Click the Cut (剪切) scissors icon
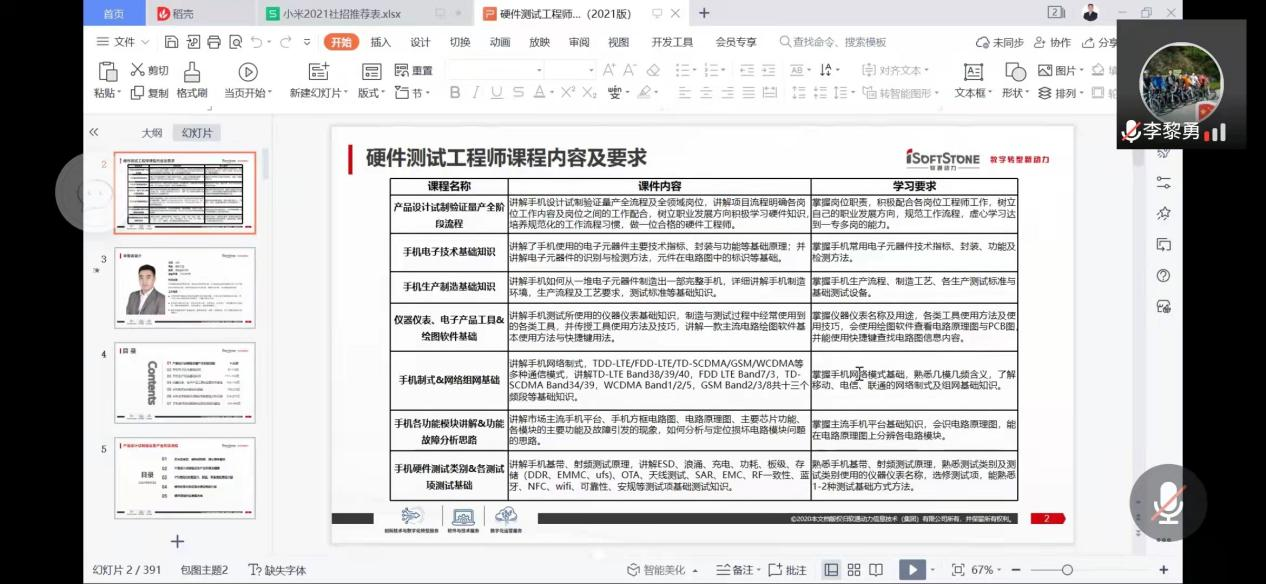This screenshot has height=584, width=1266. (x=138, y=70)
